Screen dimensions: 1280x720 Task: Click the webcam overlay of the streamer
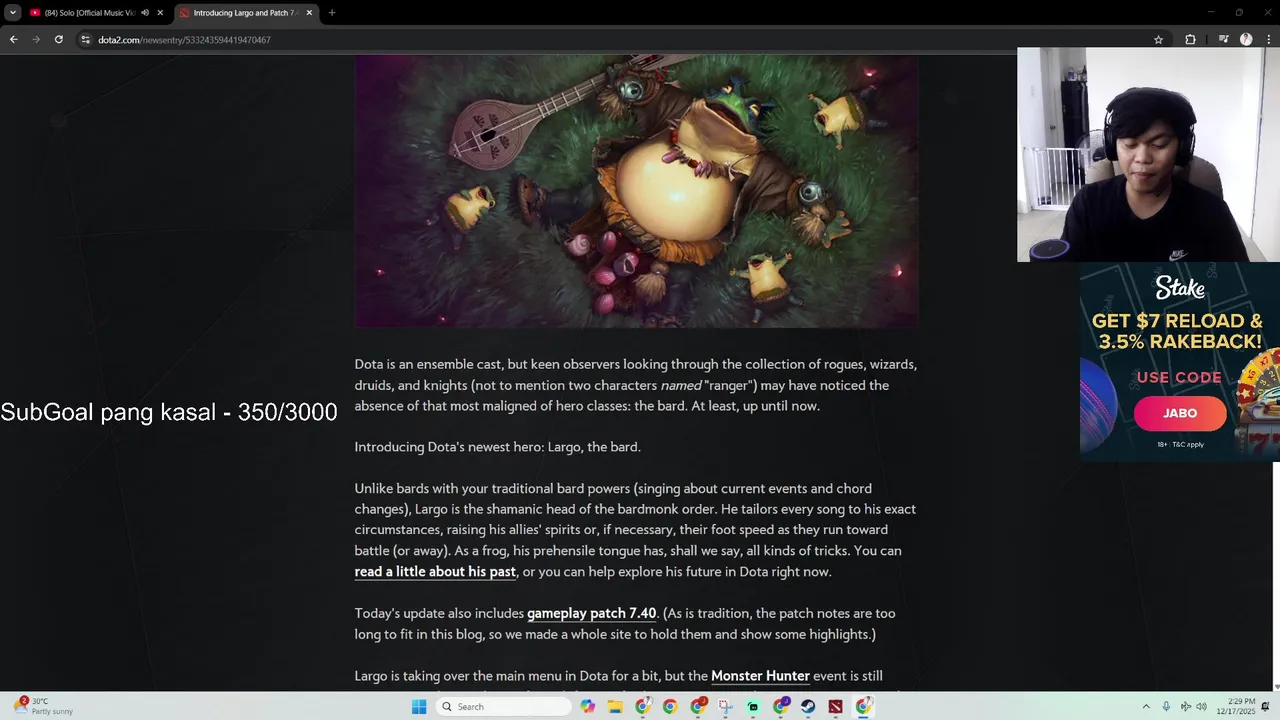(1148, 155)
